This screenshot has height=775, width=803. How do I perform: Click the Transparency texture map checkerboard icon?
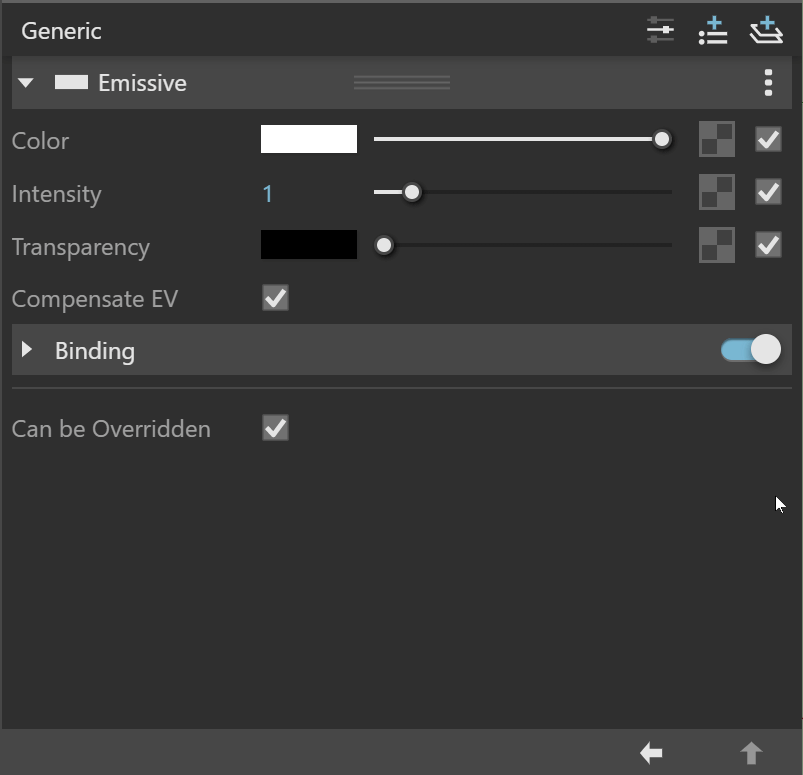pyautogui.click(x=716, y=245)
